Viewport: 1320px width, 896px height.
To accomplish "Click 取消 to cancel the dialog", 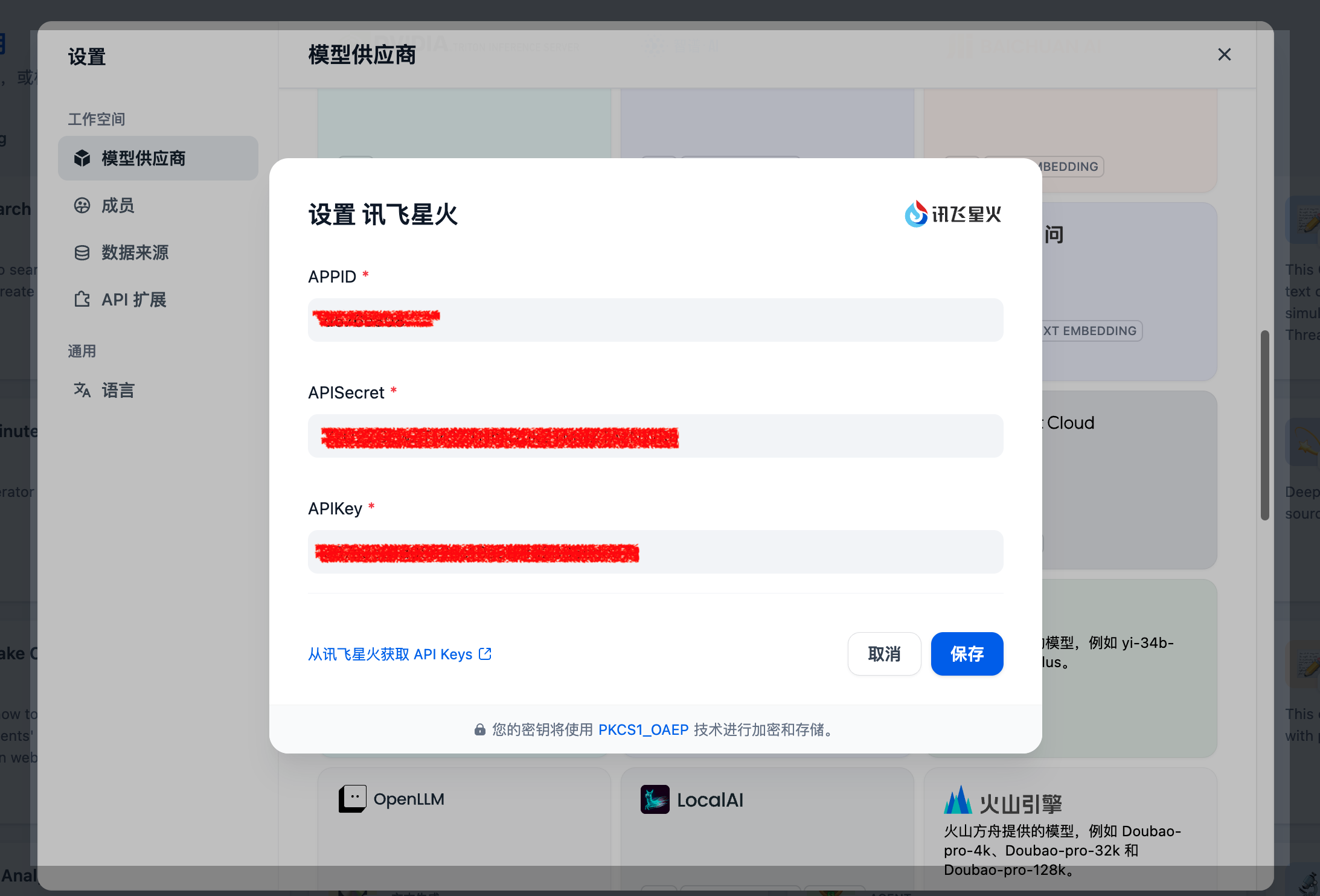I will 885,654.
